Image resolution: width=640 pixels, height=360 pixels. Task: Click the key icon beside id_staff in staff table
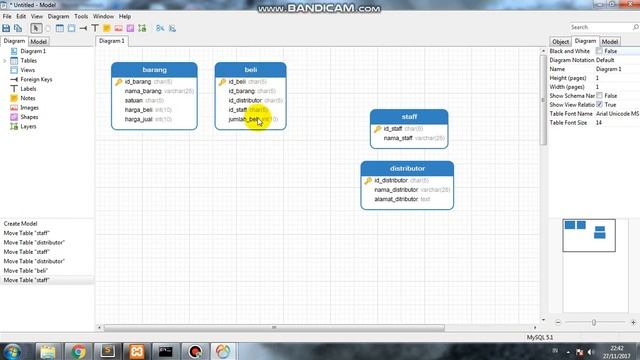tap(378, 129)
